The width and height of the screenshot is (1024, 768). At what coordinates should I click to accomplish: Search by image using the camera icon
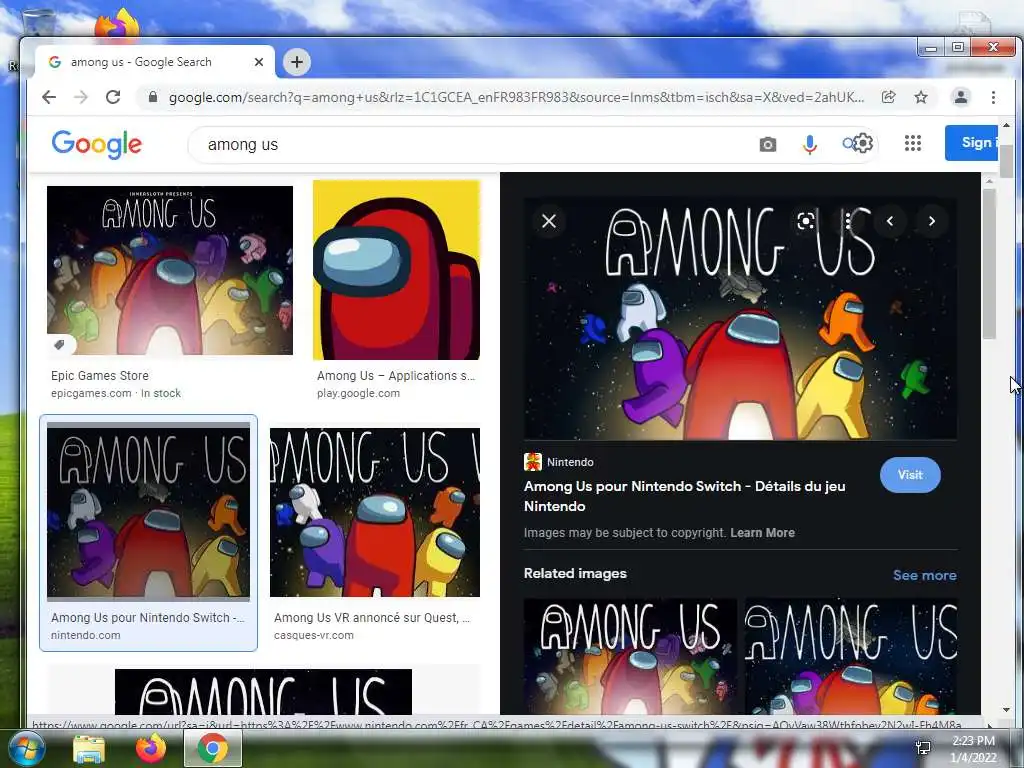(768, 144)
